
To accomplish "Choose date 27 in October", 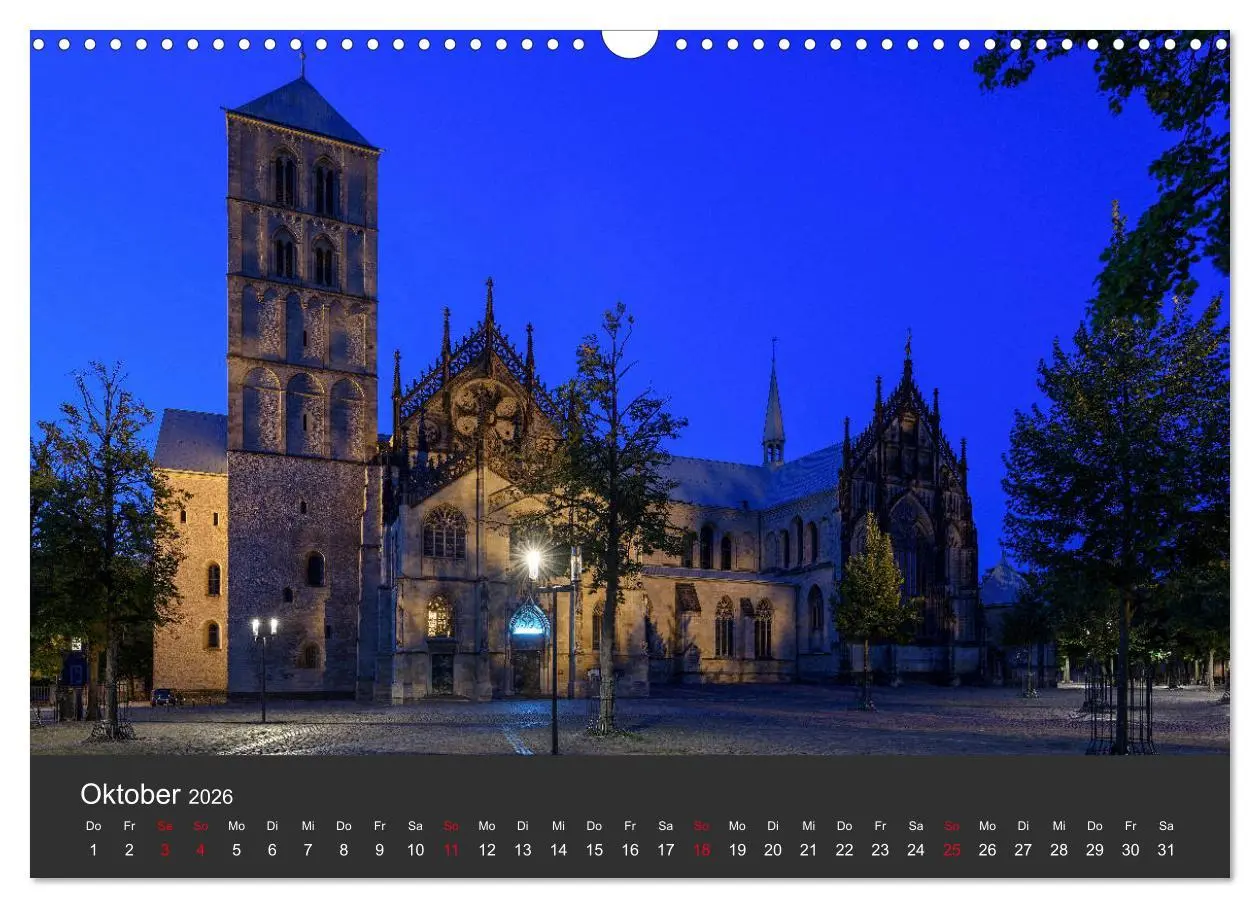I will (1023, 850).
